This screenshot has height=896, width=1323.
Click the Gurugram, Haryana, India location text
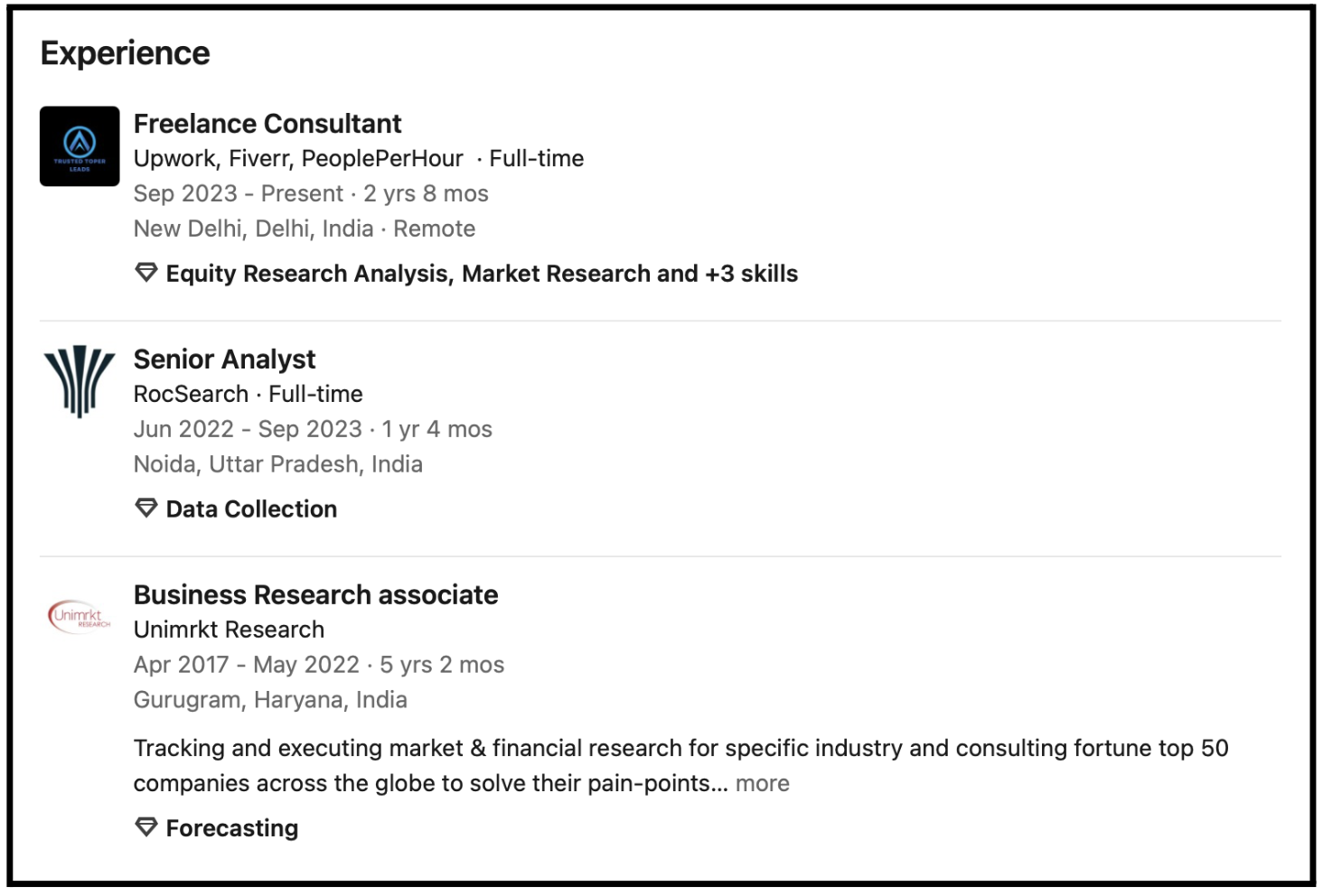point(270,700)
